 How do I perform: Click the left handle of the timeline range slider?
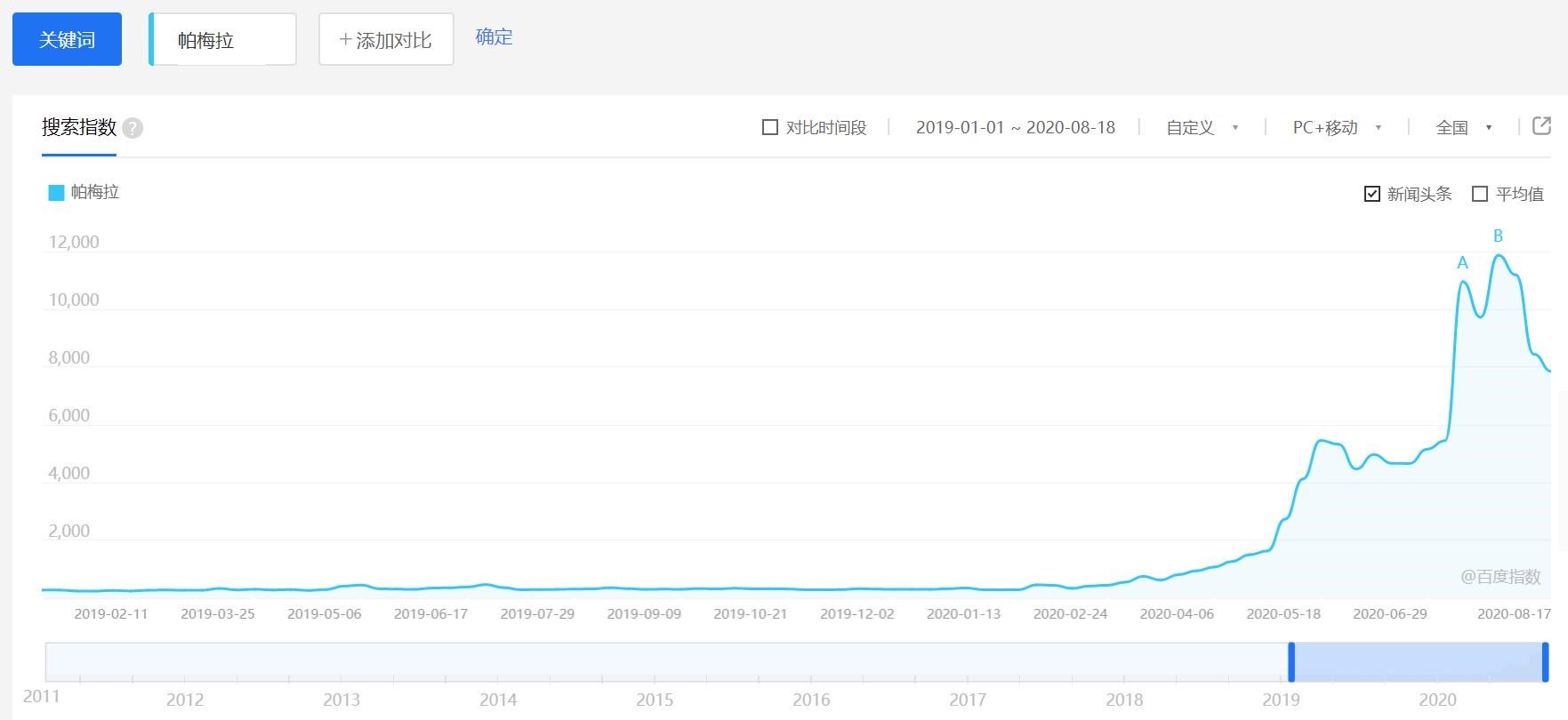coord(1291,662)
